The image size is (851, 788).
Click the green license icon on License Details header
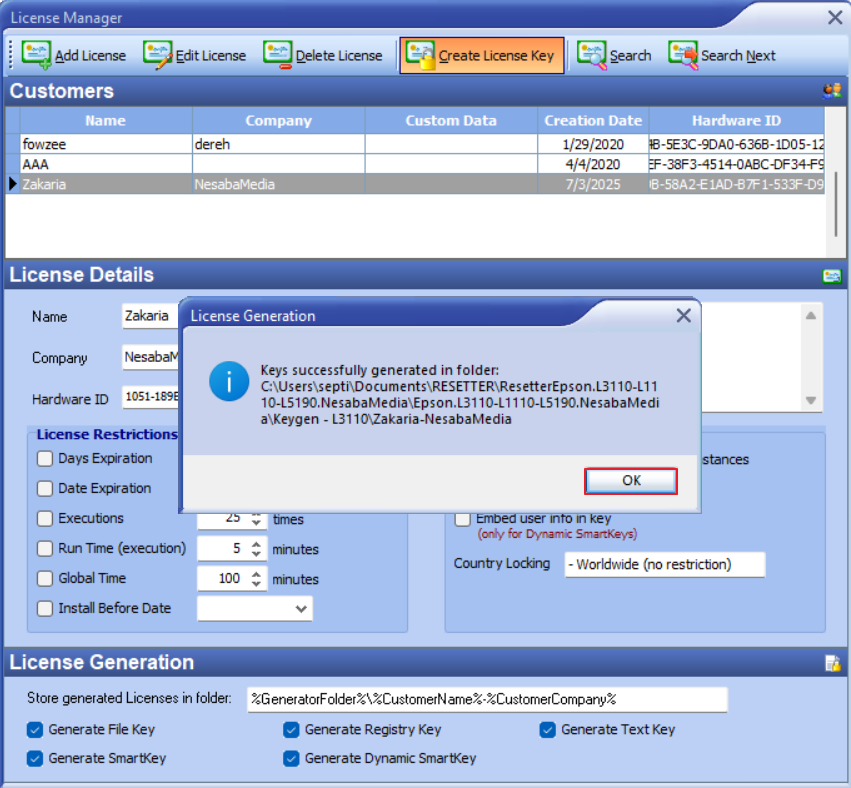click(x=831, y=275)
